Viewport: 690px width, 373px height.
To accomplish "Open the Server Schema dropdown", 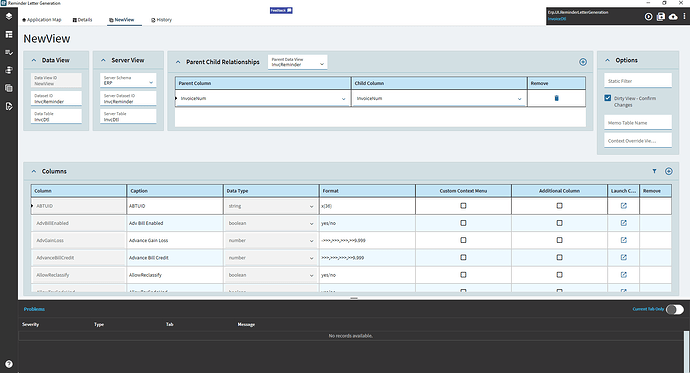I will 128,80.
